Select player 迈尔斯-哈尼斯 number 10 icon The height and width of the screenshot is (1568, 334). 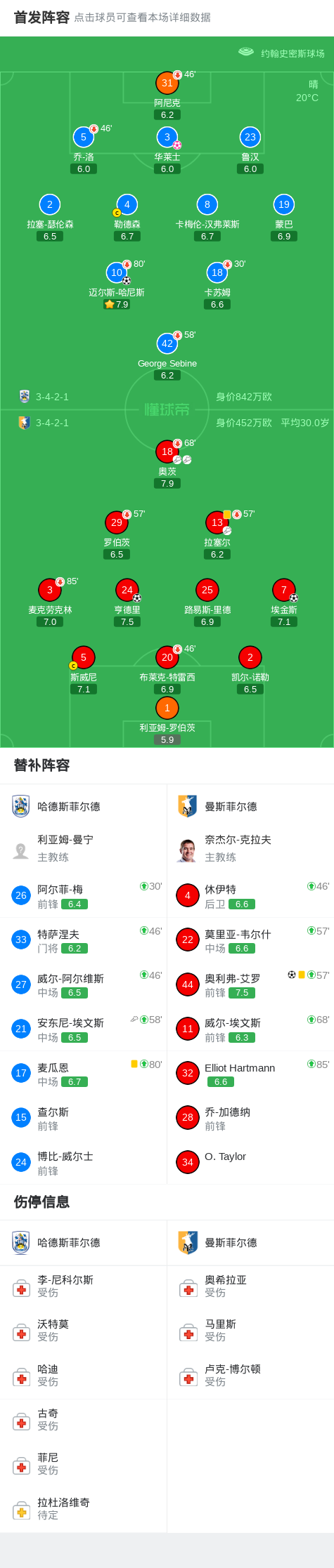117,272
